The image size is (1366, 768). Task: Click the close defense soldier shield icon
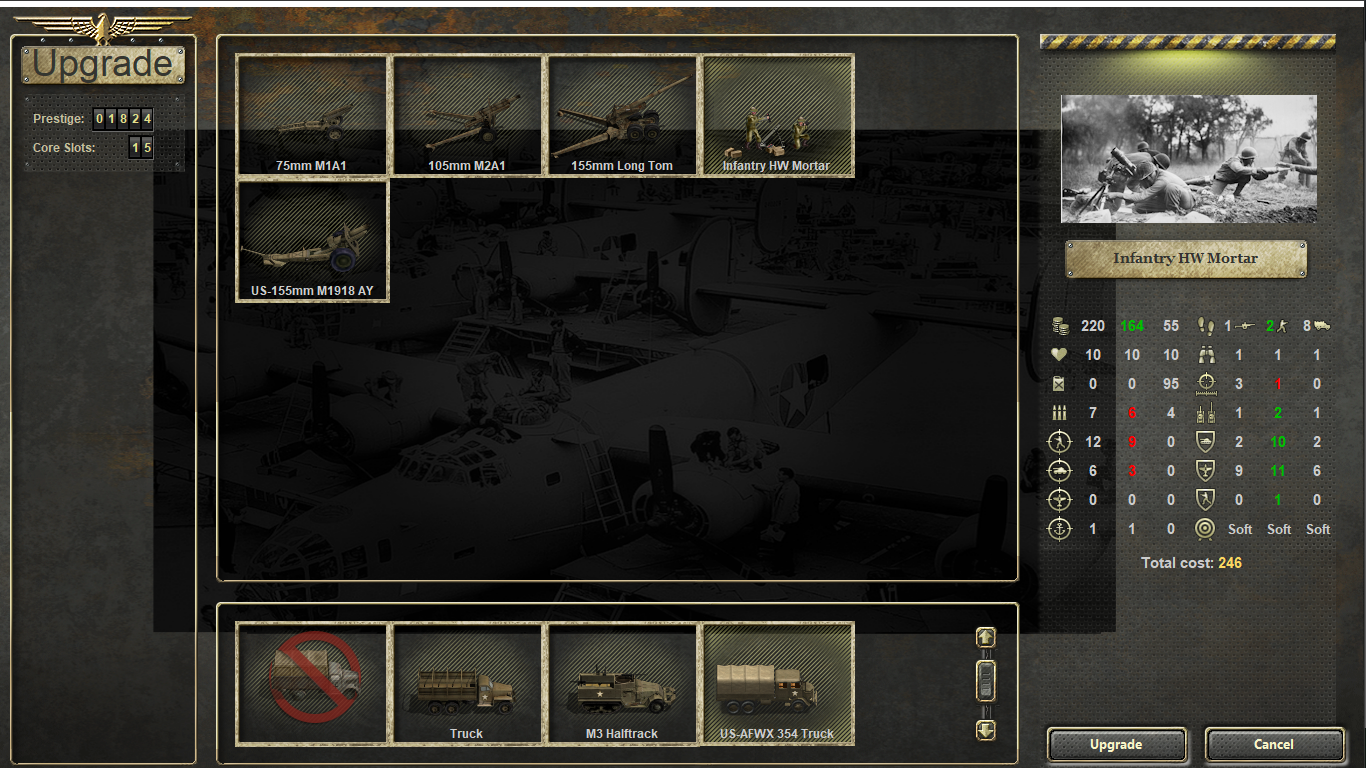(1206, 500)
